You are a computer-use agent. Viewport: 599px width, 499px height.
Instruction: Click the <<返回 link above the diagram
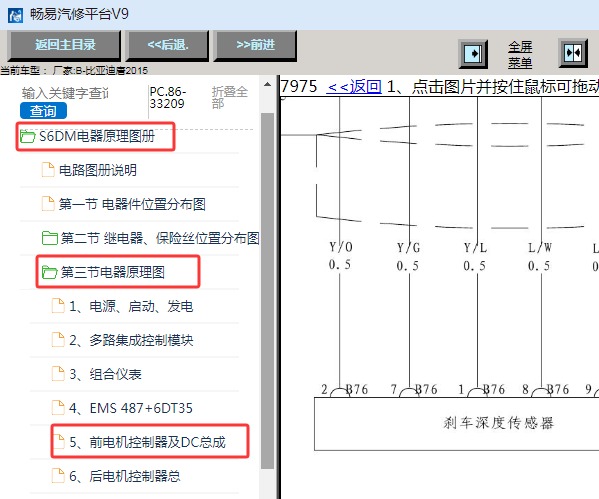(x=354, y=87)
